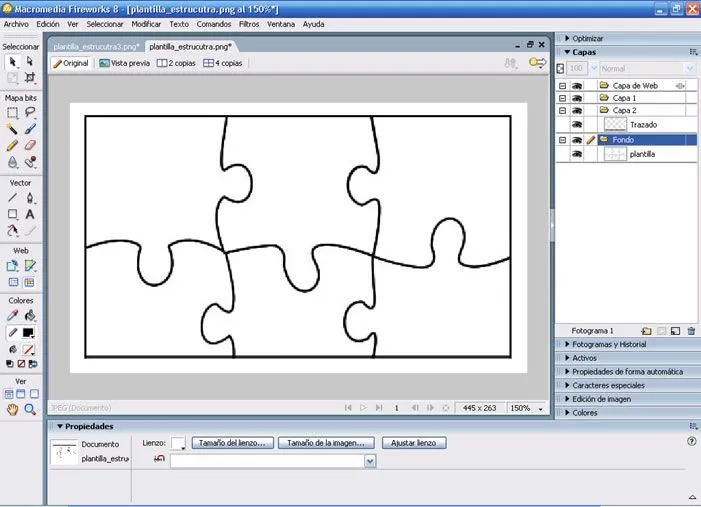The height and width of the screenshot is (507, 701).
Task: Select the Crop tool
Action: [x=30, y=77]
